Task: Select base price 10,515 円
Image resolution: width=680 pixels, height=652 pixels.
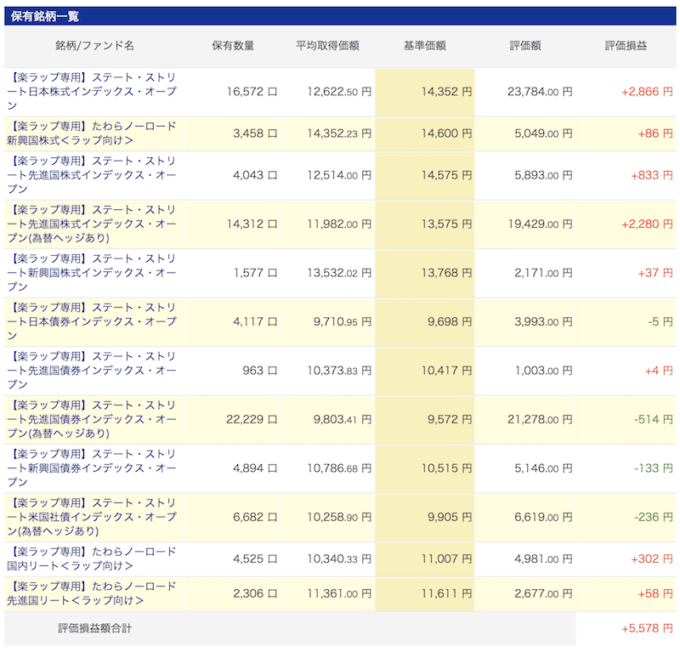Action: click(x=446, y=468)
